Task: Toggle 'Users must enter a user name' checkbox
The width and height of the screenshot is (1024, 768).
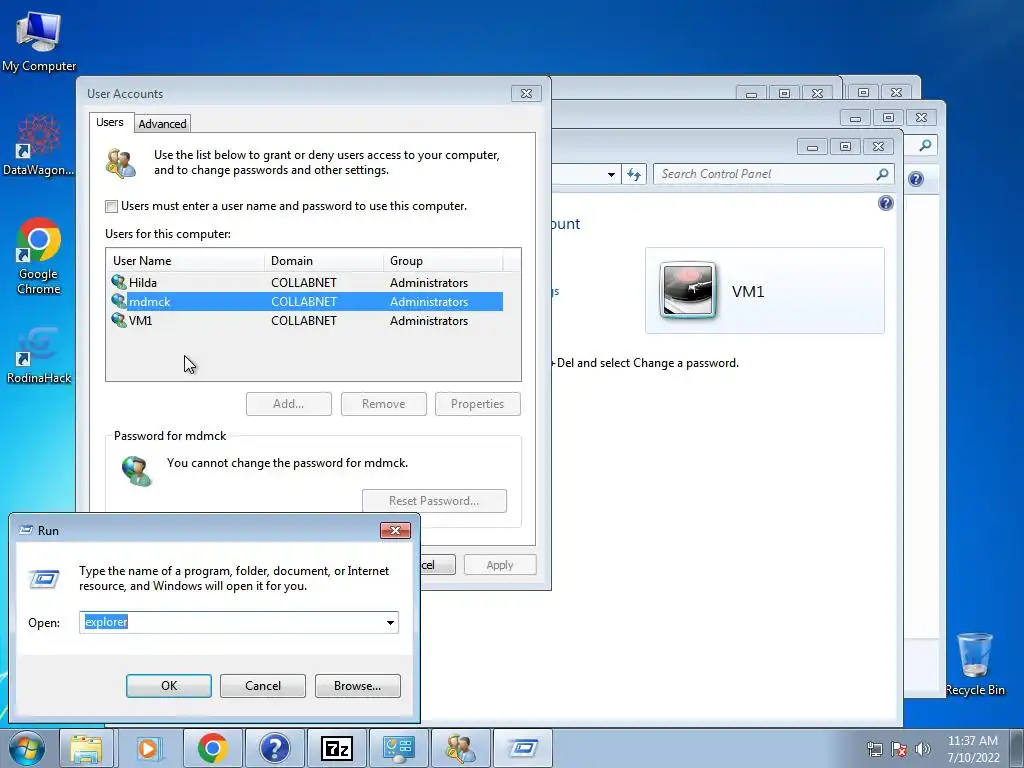Action: tap(112, 206)
